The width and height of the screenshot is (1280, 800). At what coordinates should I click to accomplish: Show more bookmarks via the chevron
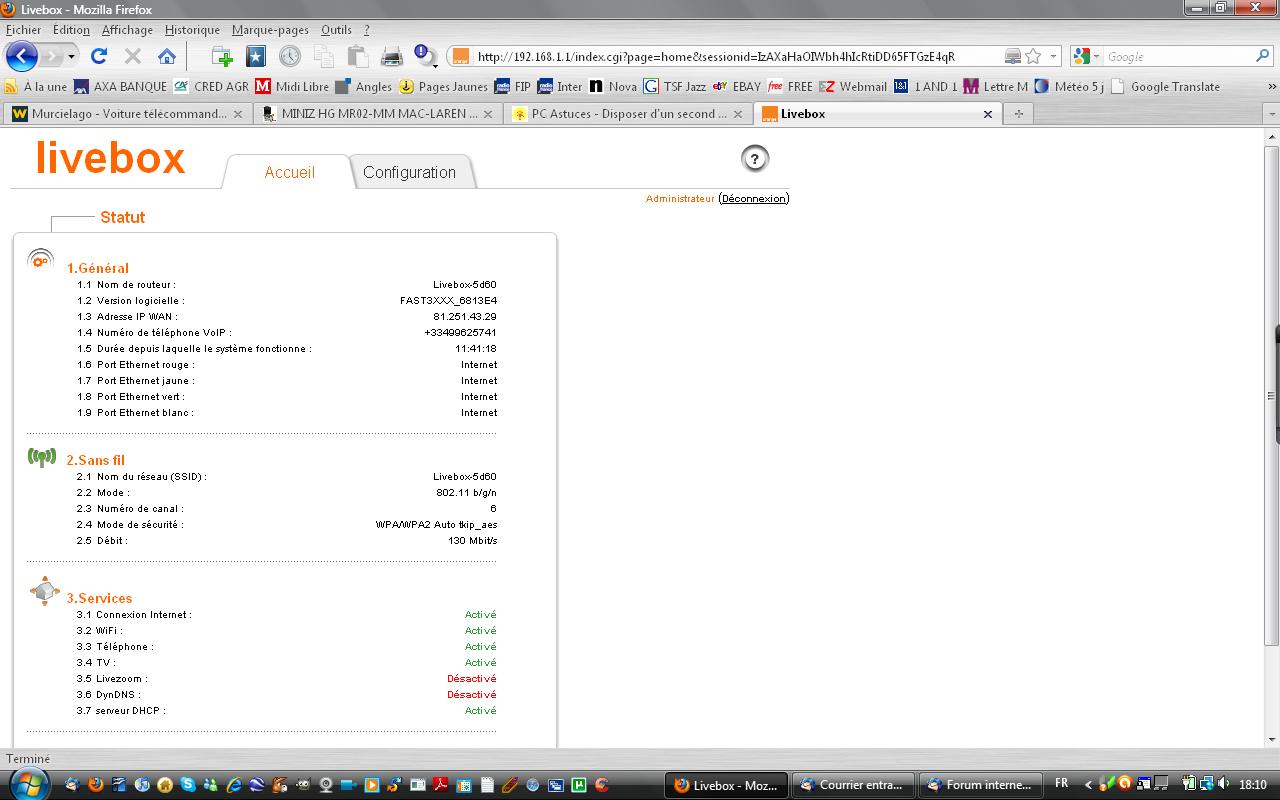[1271, 87]
